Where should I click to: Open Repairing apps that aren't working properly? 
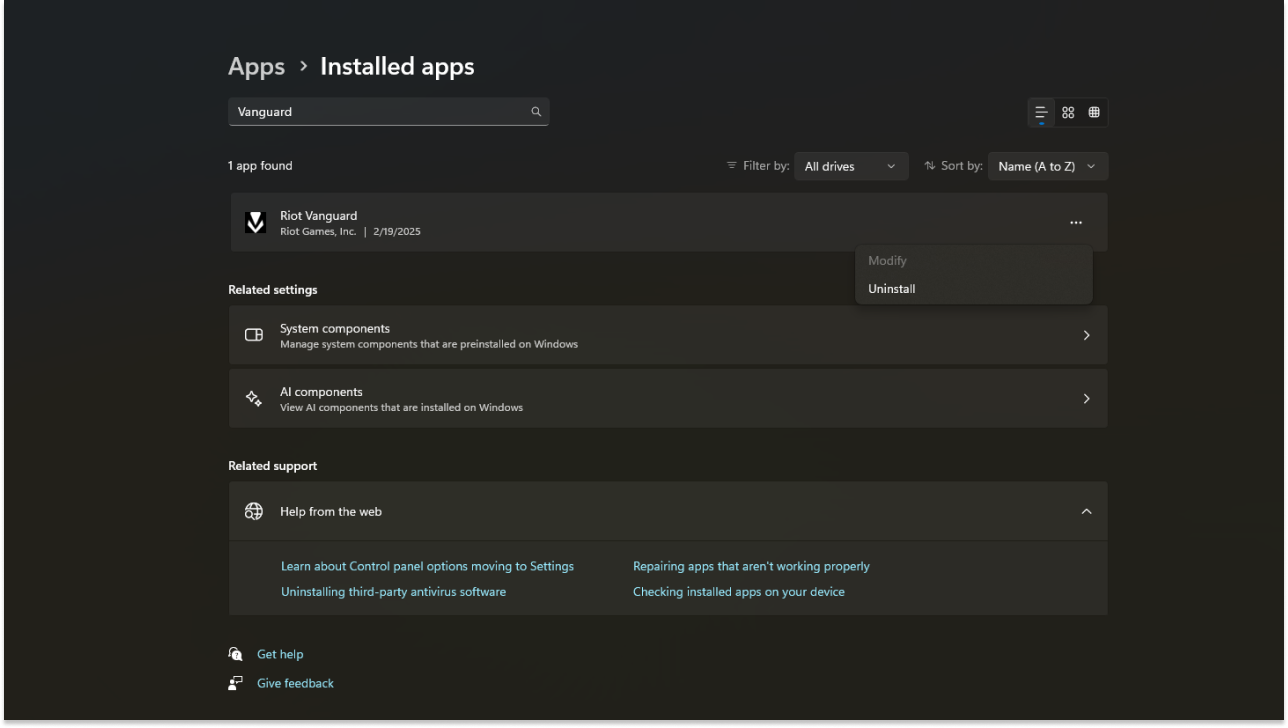751,566
